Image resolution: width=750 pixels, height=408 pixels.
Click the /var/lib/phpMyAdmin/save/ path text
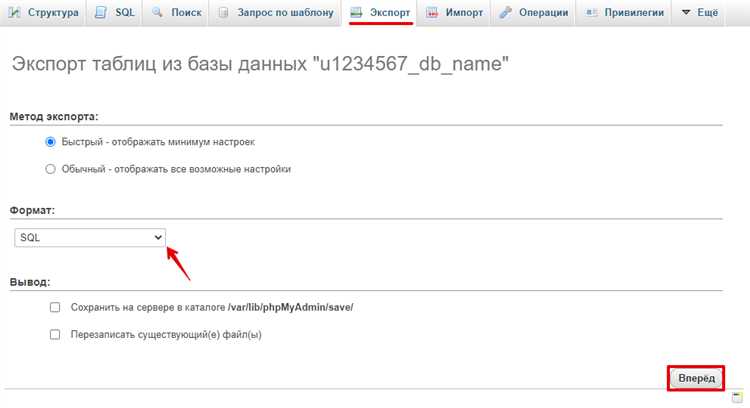(x=290, y=308)
